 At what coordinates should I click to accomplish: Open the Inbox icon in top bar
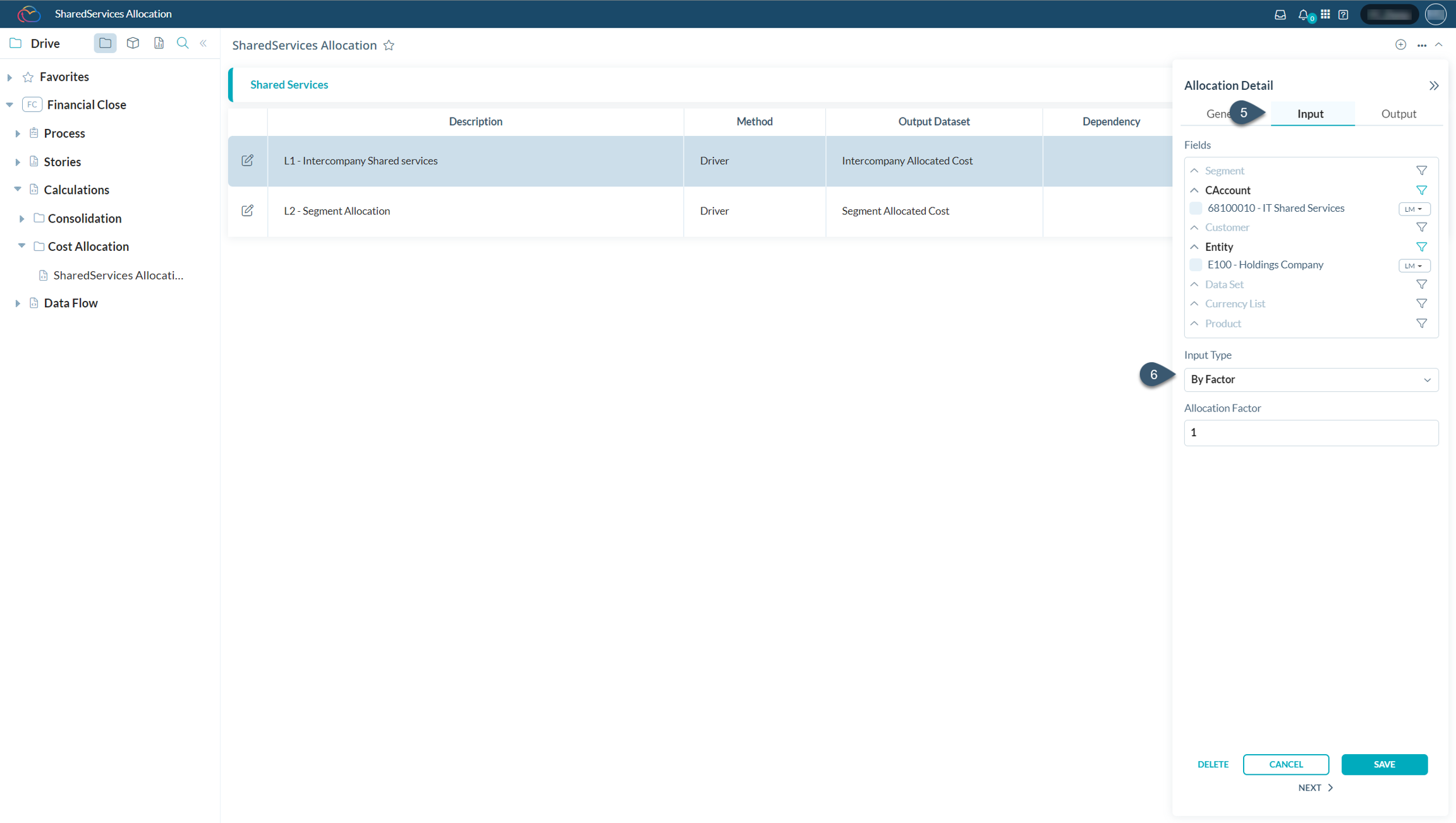(x=1280, y=14)
